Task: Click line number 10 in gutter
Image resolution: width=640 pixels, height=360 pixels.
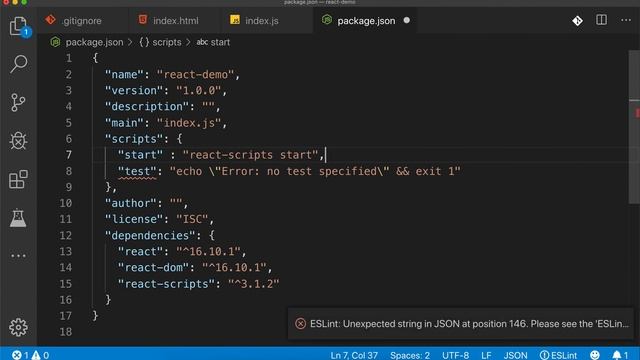Action: coord(65,203)
